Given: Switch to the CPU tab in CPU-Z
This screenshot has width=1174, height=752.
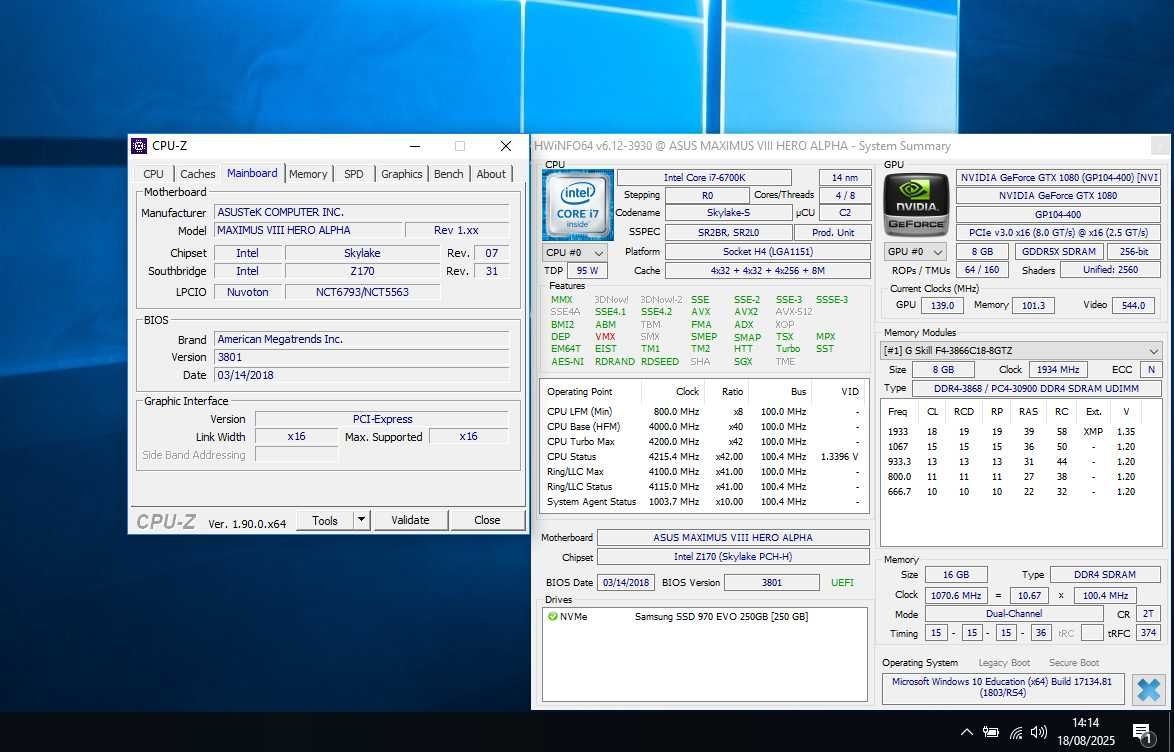Looking at the screenshot, I should 153,174.
